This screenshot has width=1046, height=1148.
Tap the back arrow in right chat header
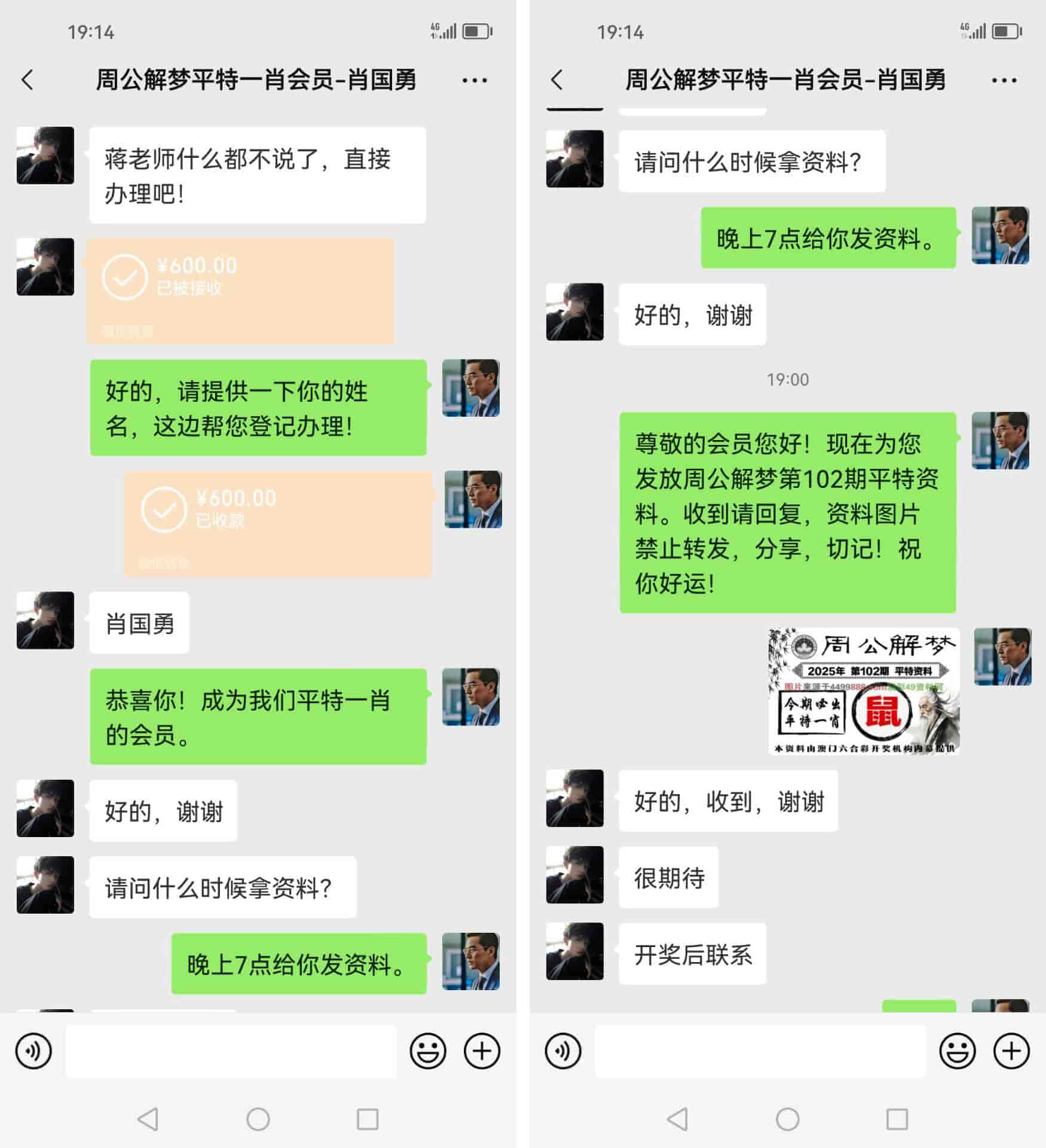tap(557, 80)
